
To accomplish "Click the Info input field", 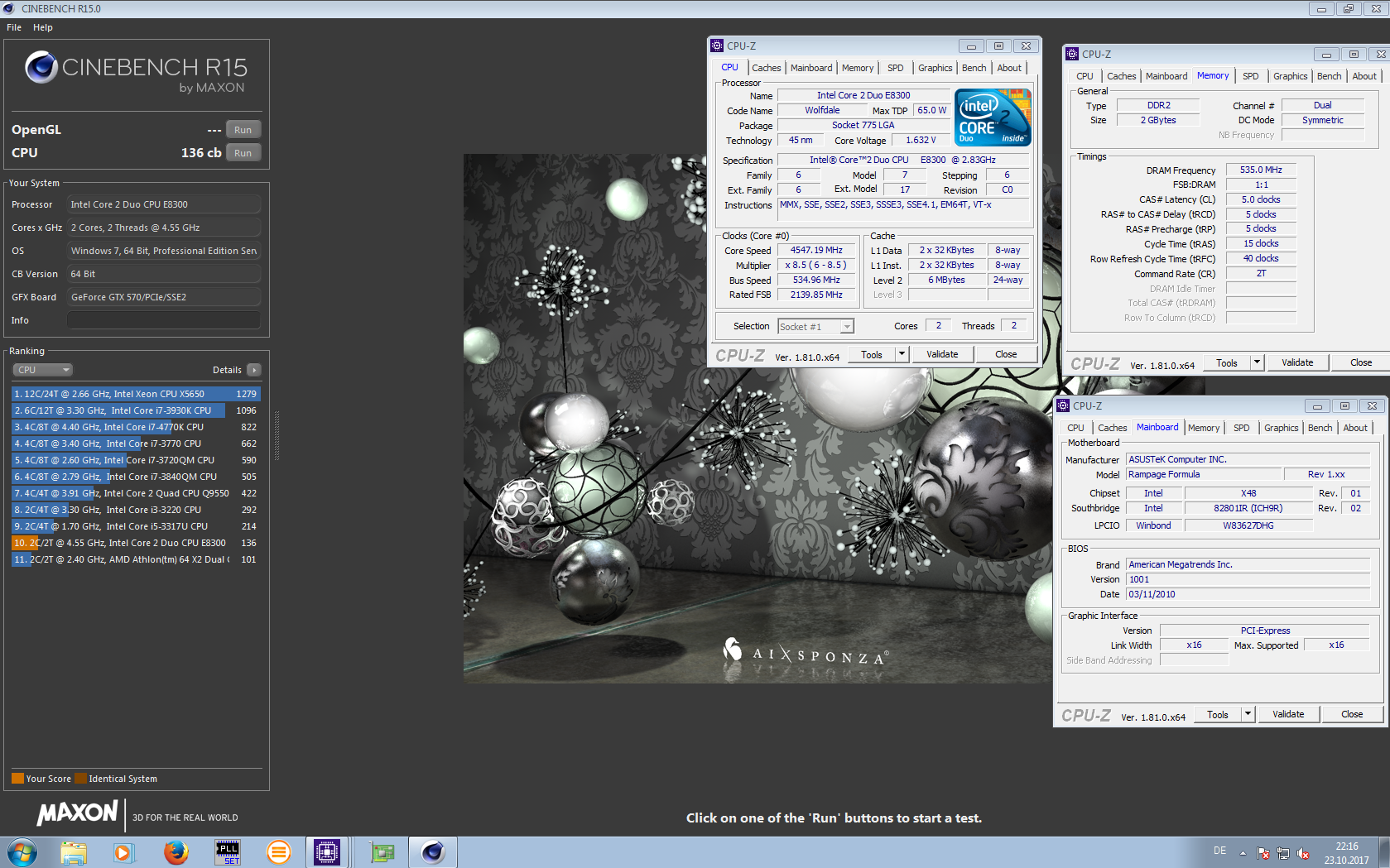I will pos(164,320).
